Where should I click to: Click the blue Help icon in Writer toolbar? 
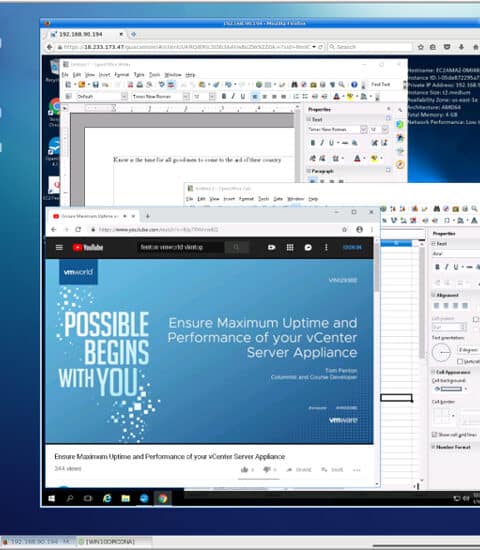(354, 85)
